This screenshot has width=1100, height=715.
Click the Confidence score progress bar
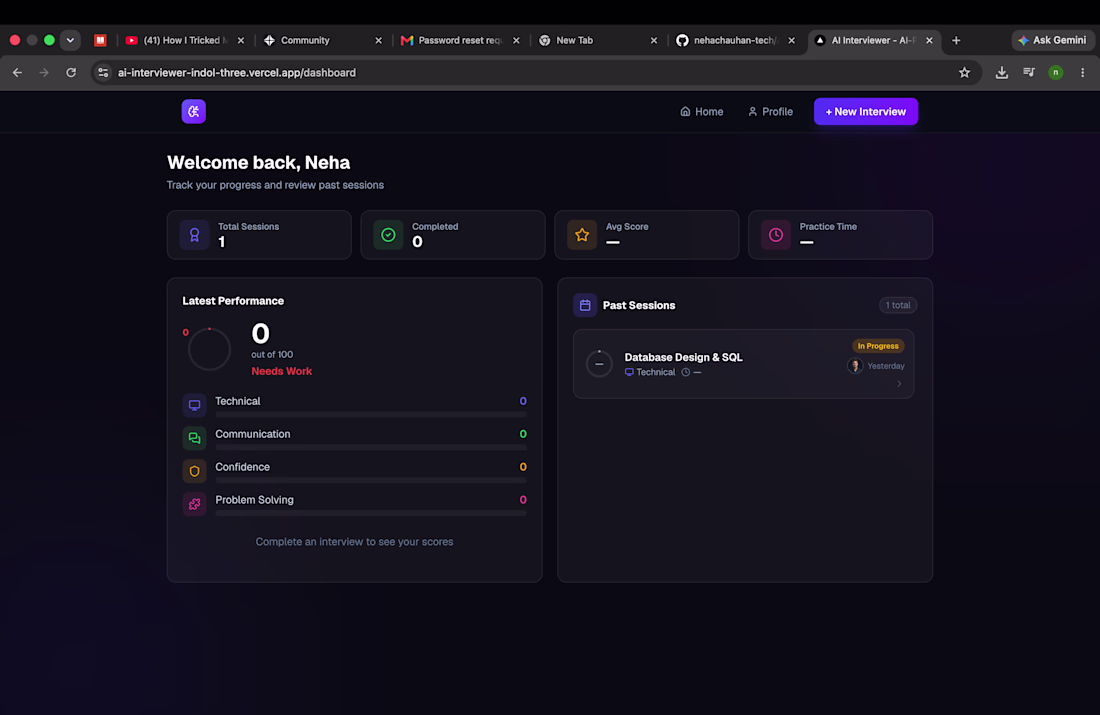click(370, 481)
